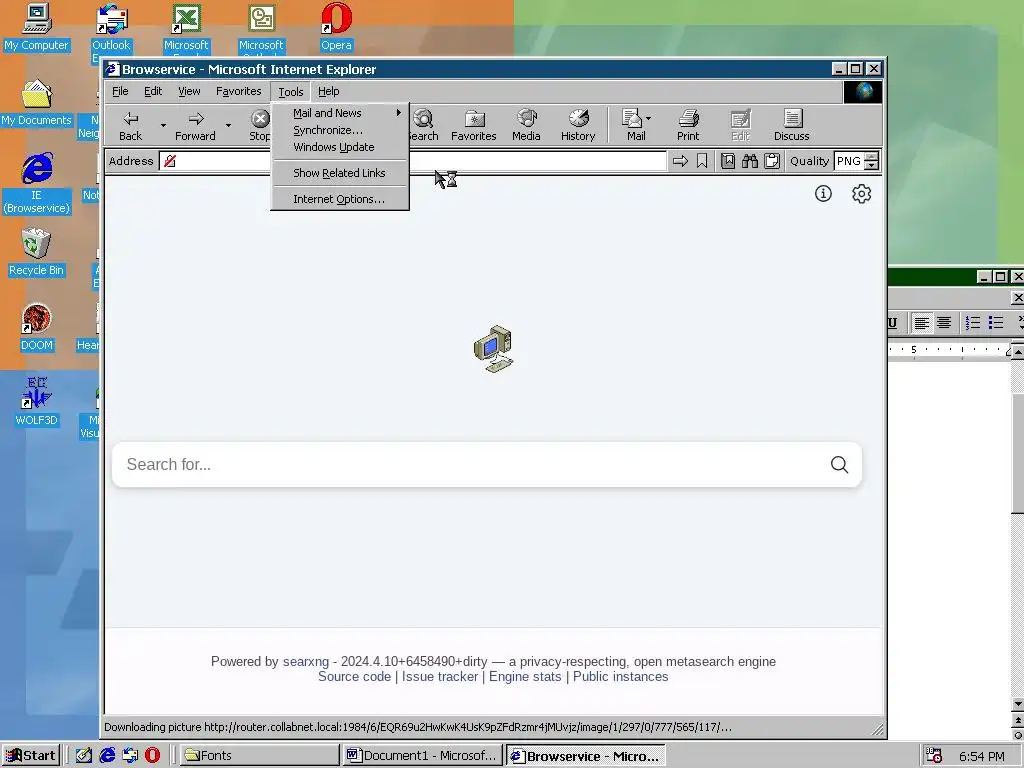Open the Source code link
Screen dimensions: 1024x768
354,677
